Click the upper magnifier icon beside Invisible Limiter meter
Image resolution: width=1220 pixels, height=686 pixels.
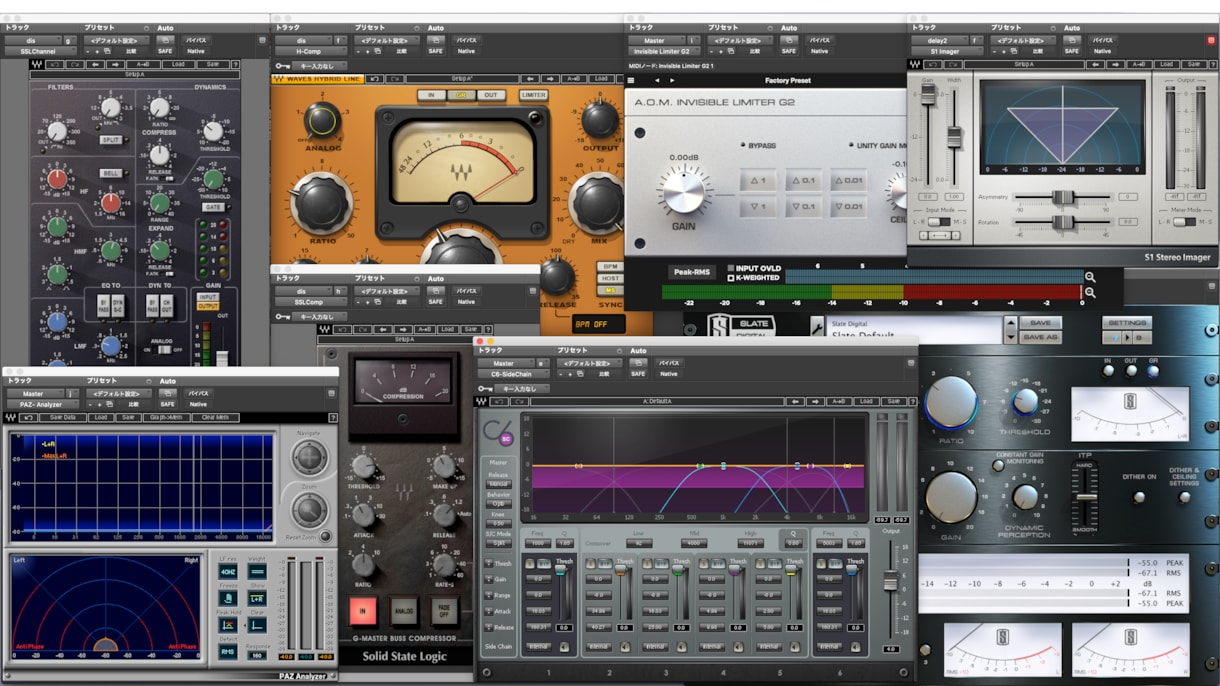point(1090,277)
